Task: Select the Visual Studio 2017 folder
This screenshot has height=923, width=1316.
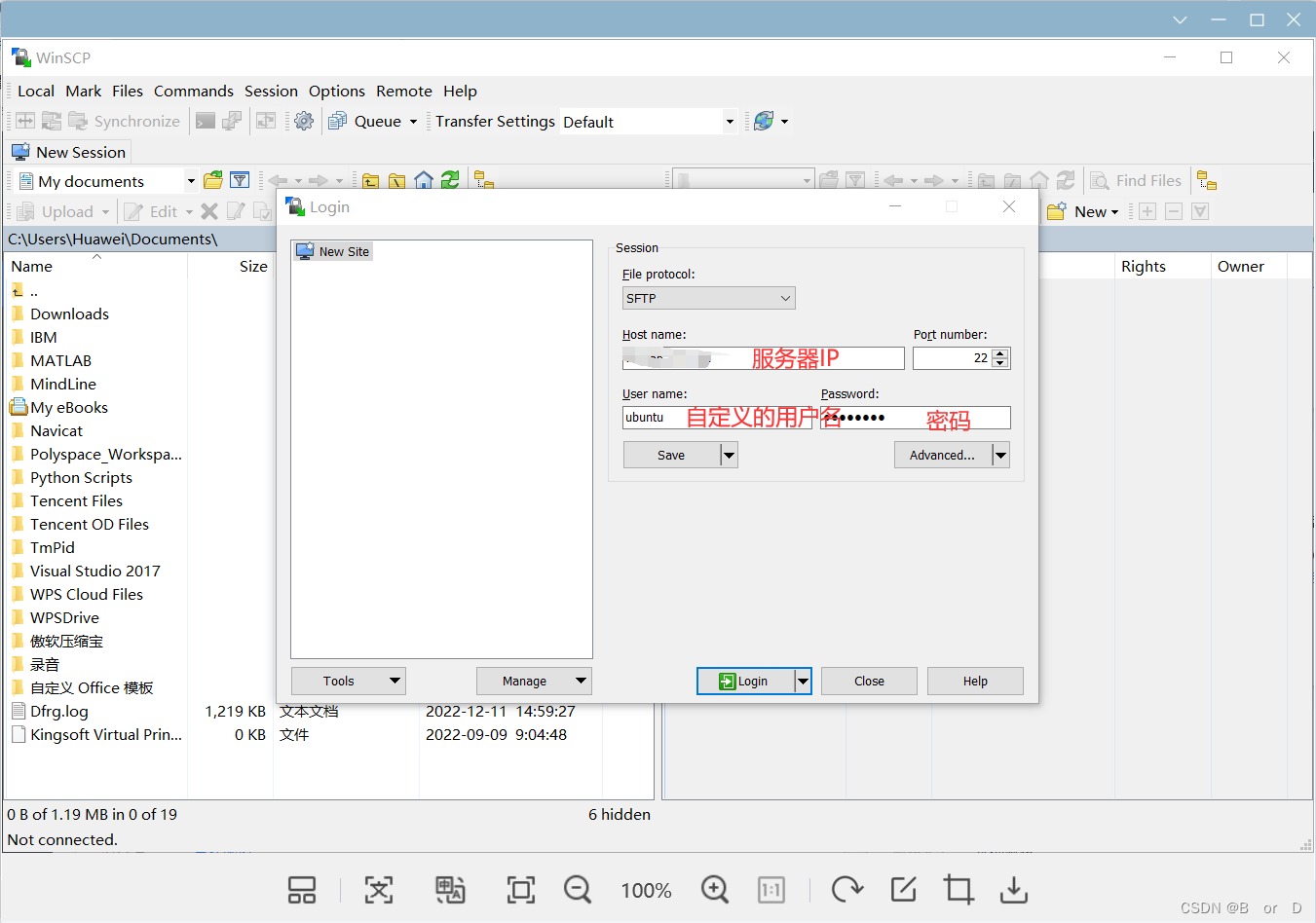Action: [94, 571]
